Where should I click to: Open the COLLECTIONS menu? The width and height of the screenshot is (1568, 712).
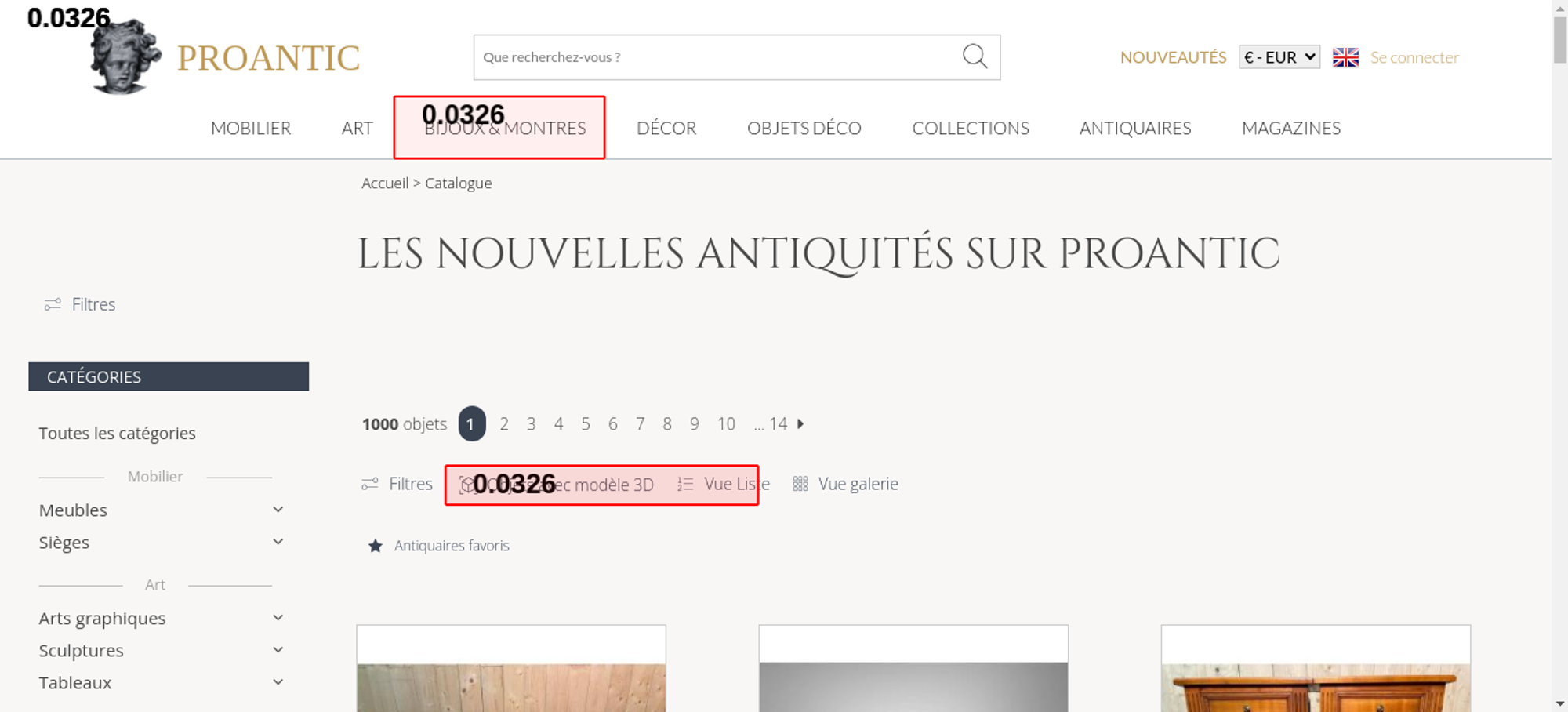point(971,128)
